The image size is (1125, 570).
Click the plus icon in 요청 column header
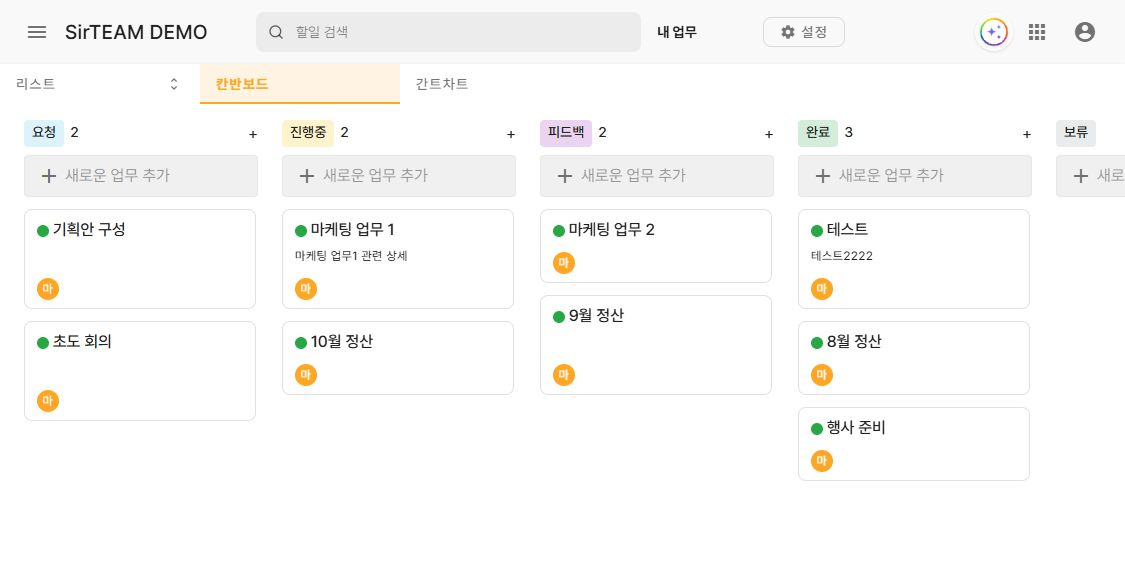pyautogui.click(x=253, y=134)
